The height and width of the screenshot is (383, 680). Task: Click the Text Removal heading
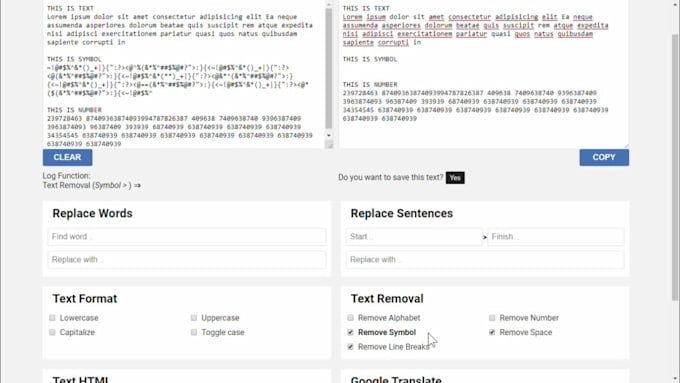387,299
